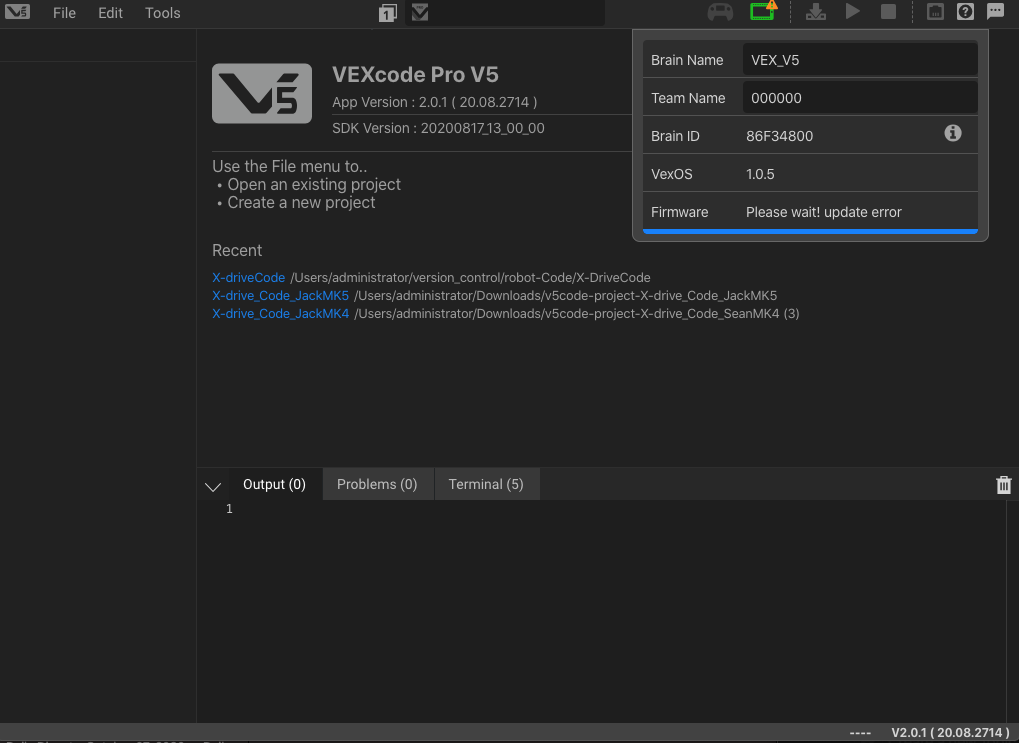The image size is (1019, 743).
Task: Collapse the output panel with chevron
Action: 213,486
